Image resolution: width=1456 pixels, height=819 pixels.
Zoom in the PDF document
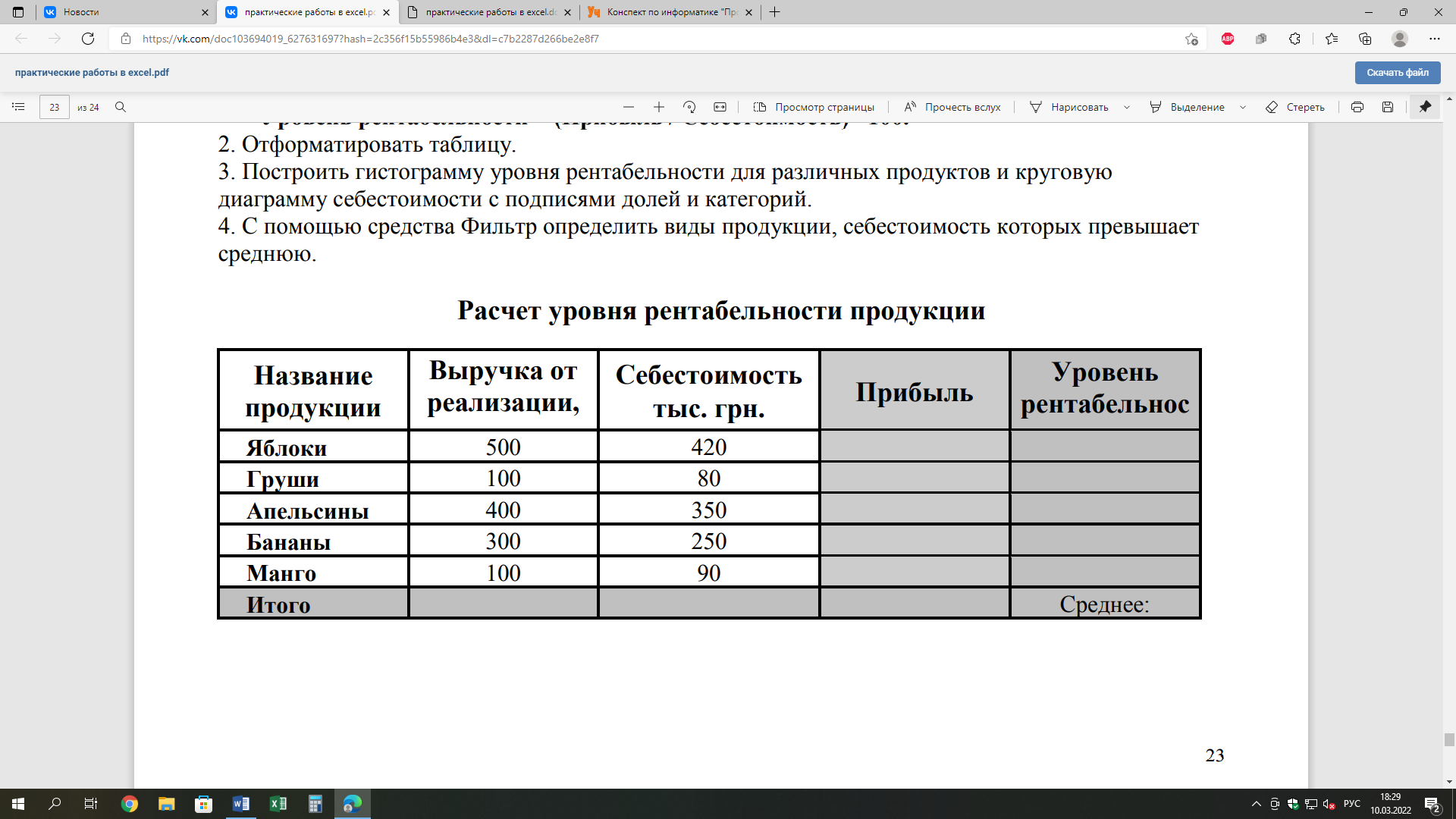659,107
